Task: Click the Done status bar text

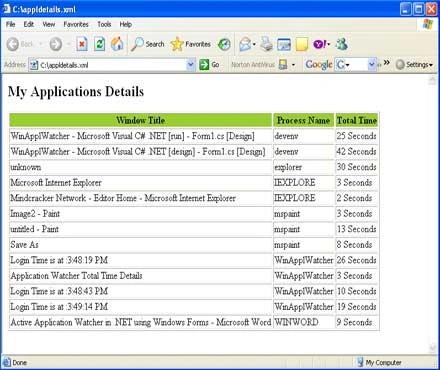Action: [x=20, y=362]
